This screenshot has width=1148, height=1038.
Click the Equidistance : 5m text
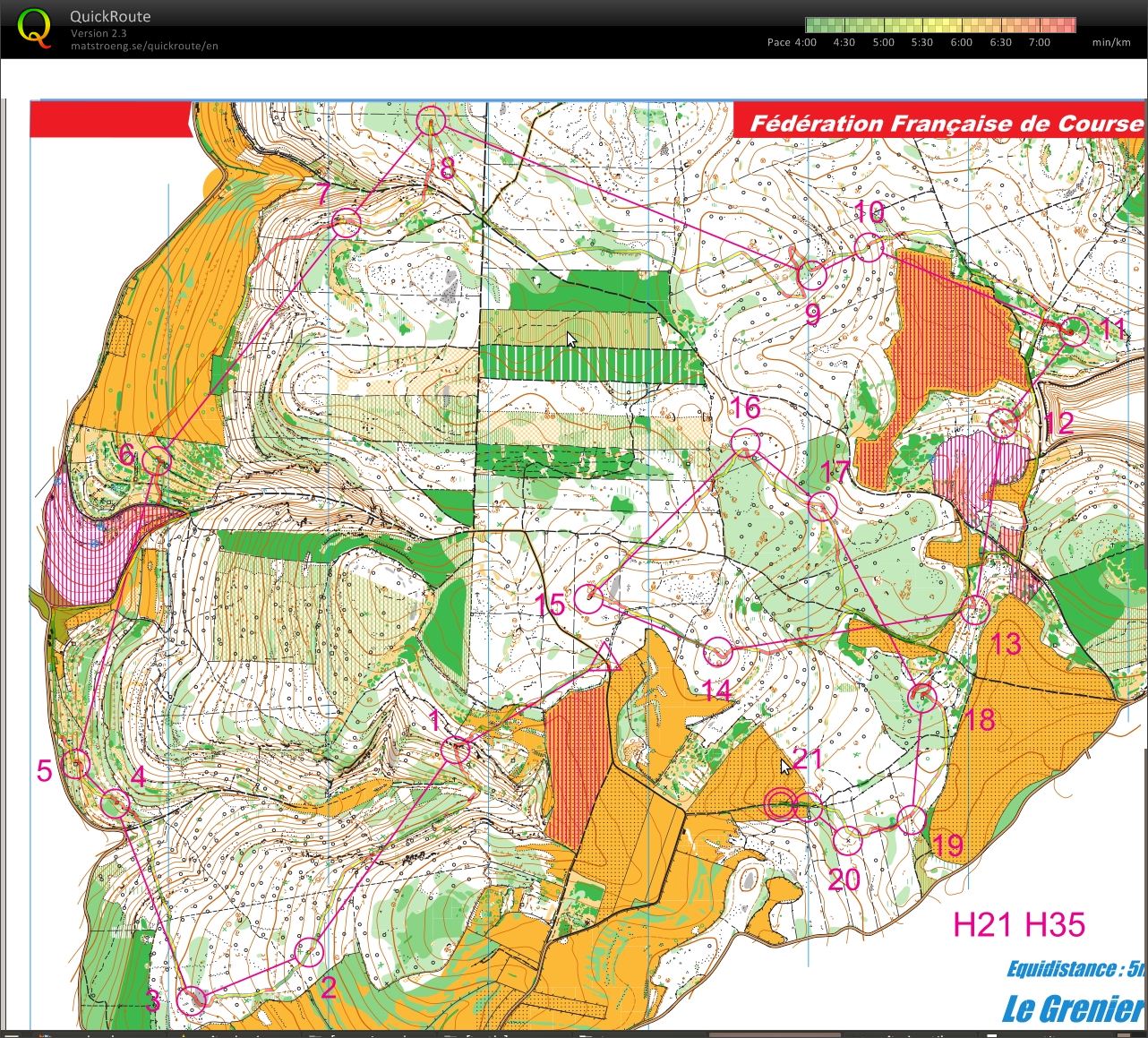tap(1075, 969)
